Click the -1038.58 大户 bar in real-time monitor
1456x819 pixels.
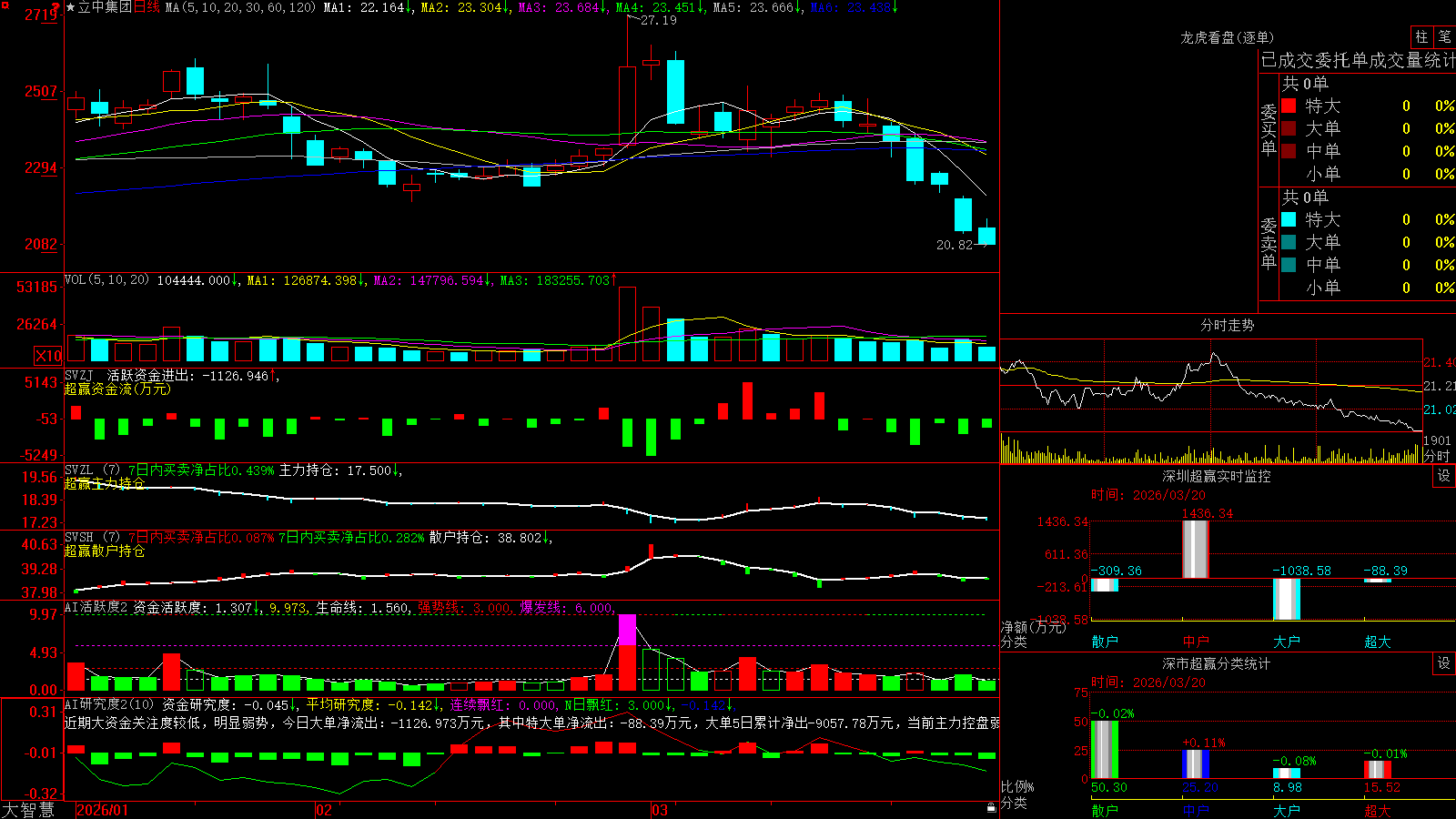[x=1287, y=599]
